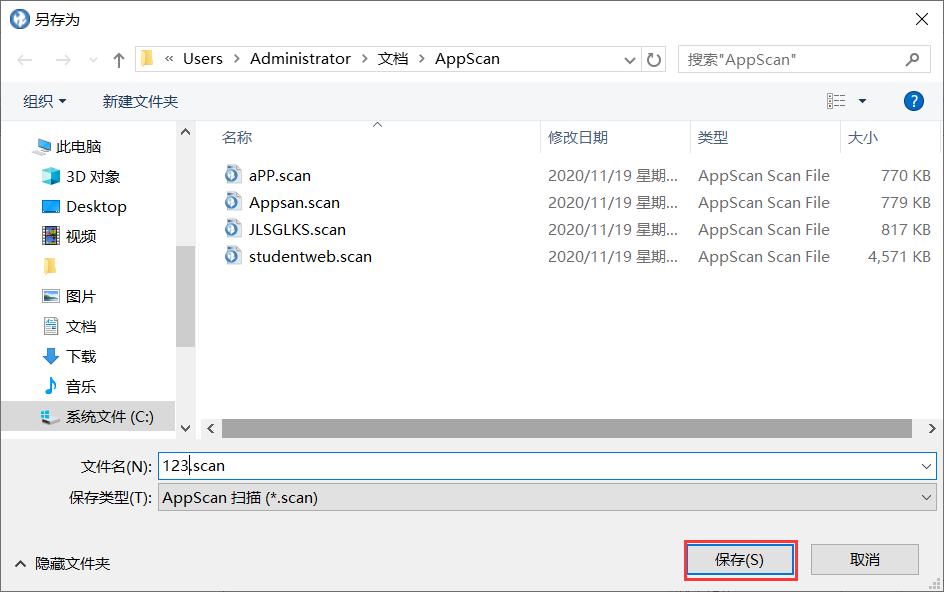Open the address bar history dropdown
944x592 pixels.
(x=630, y=60)
